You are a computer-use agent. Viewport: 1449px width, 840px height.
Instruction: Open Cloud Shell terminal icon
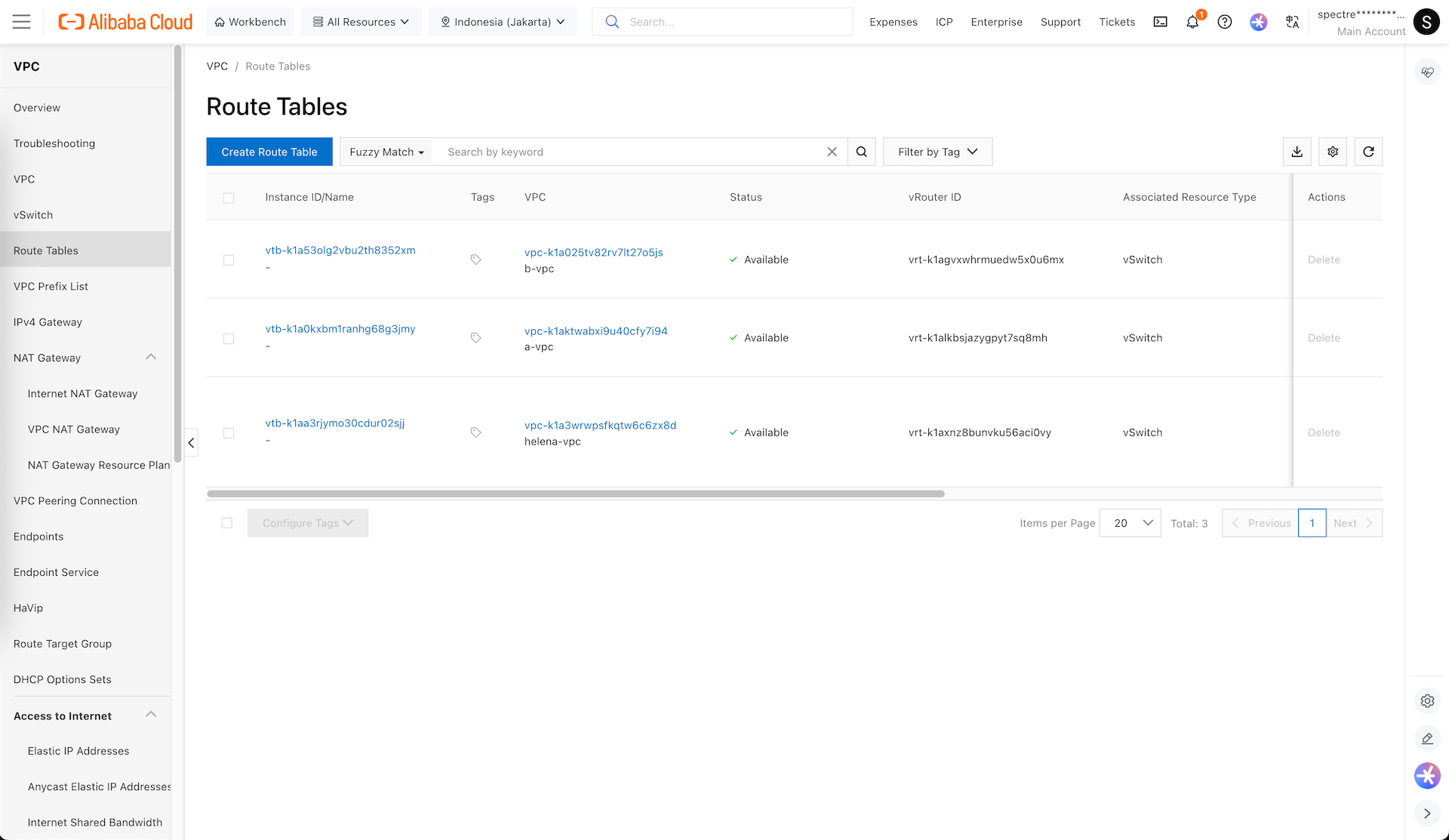(1160, 22)
